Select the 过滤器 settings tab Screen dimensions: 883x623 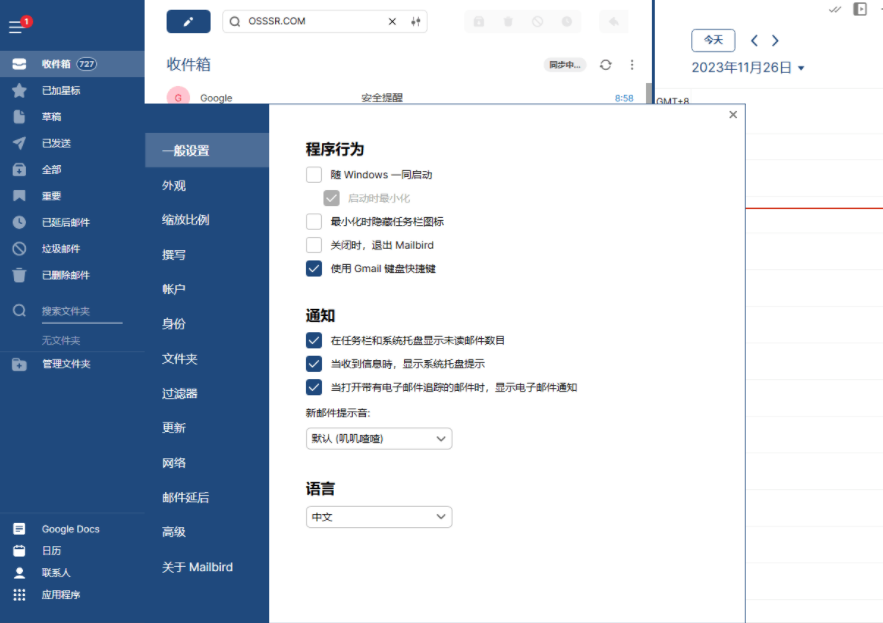point(180,394)
